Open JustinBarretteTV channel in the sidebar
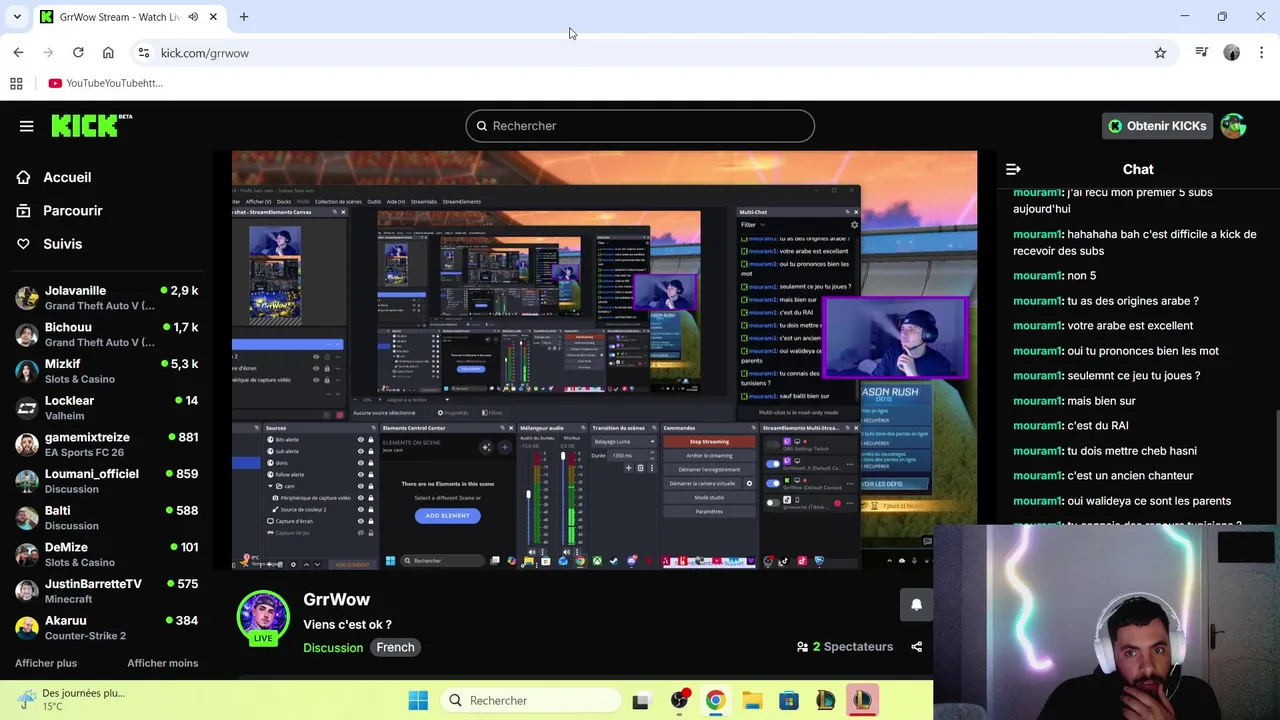This screenshot has height=720, width=1280. point(107,591)
